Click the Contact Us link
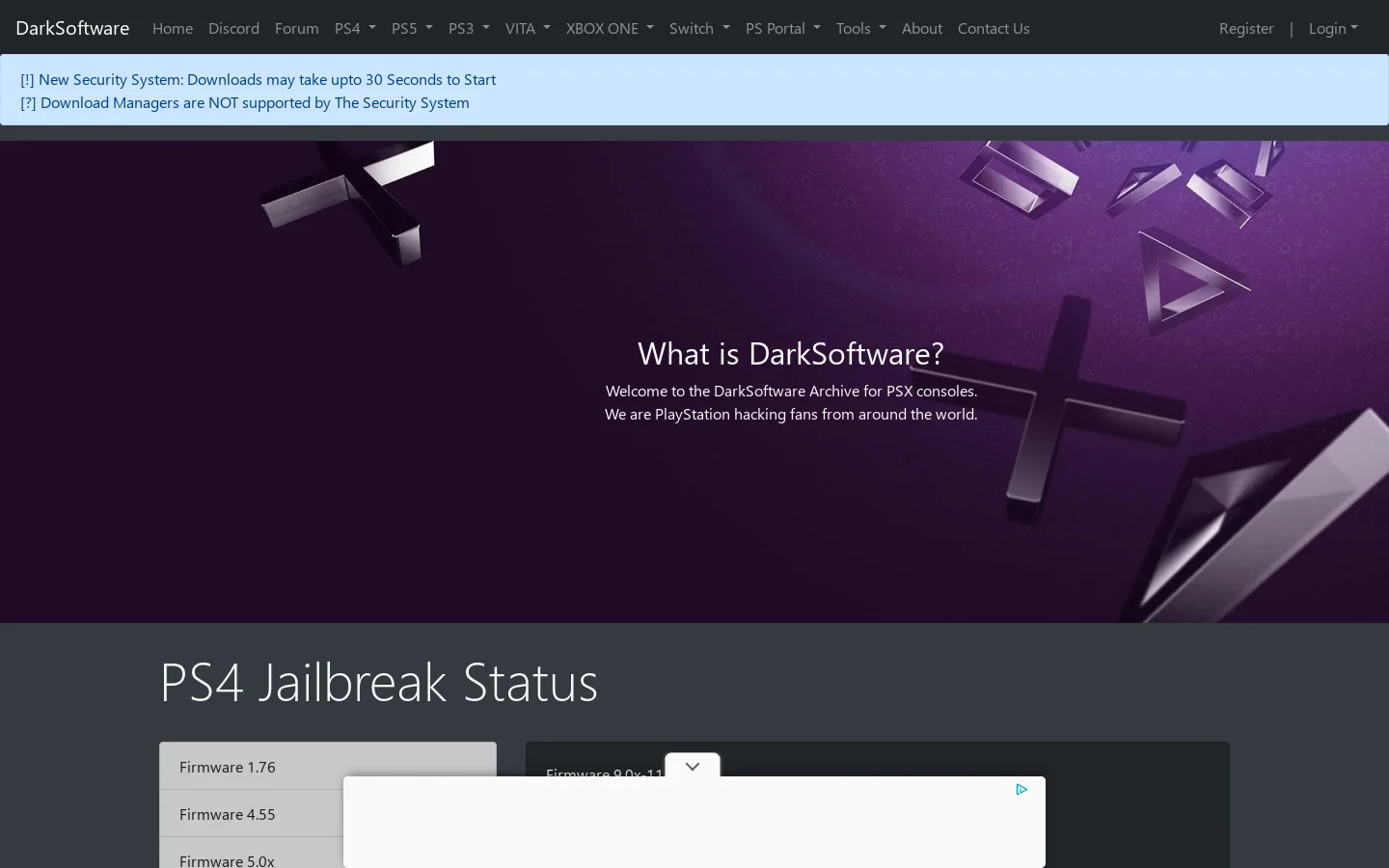 (994, 29)
